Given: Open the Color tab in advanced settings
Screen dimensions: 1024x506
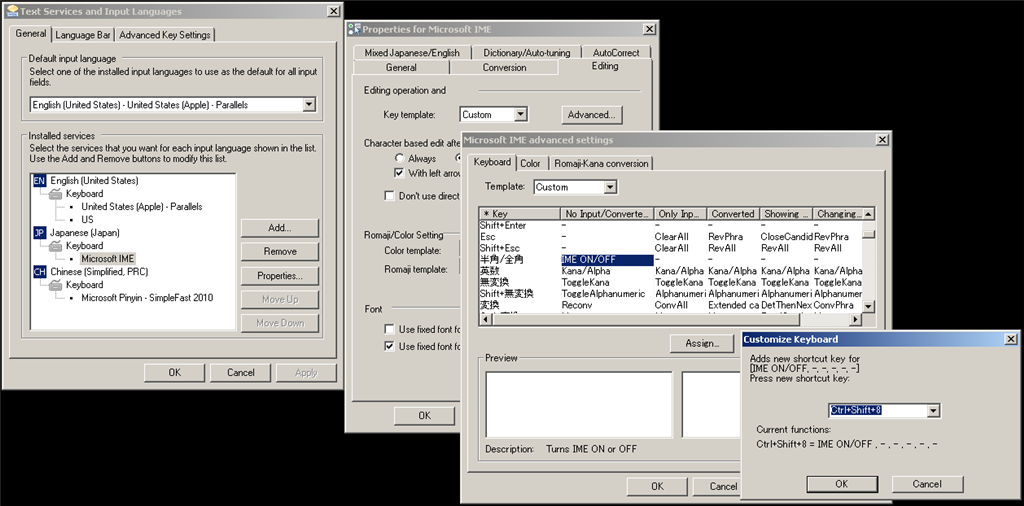Looking at the screenshot, I should tap(530, 163).
